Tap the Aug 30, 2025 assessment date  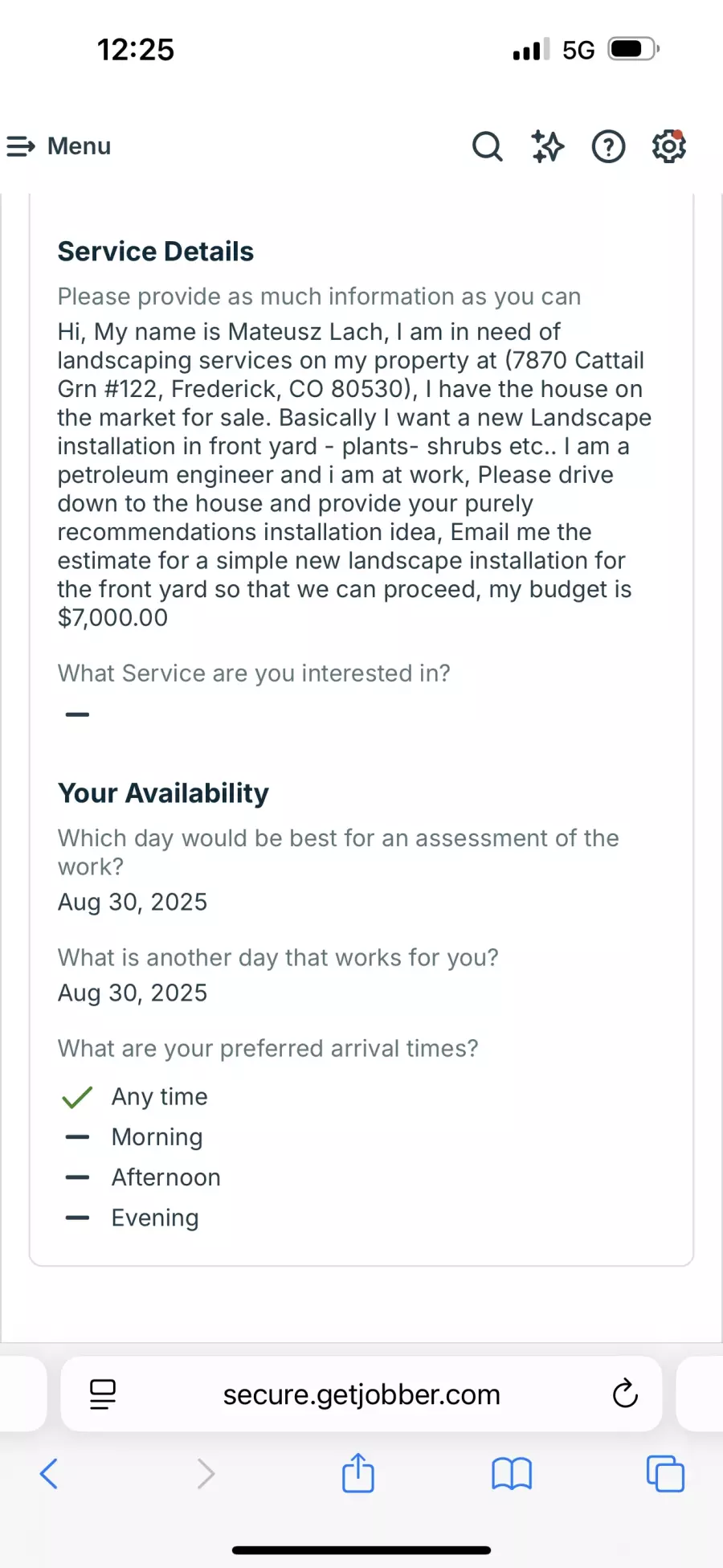point(133,903)
